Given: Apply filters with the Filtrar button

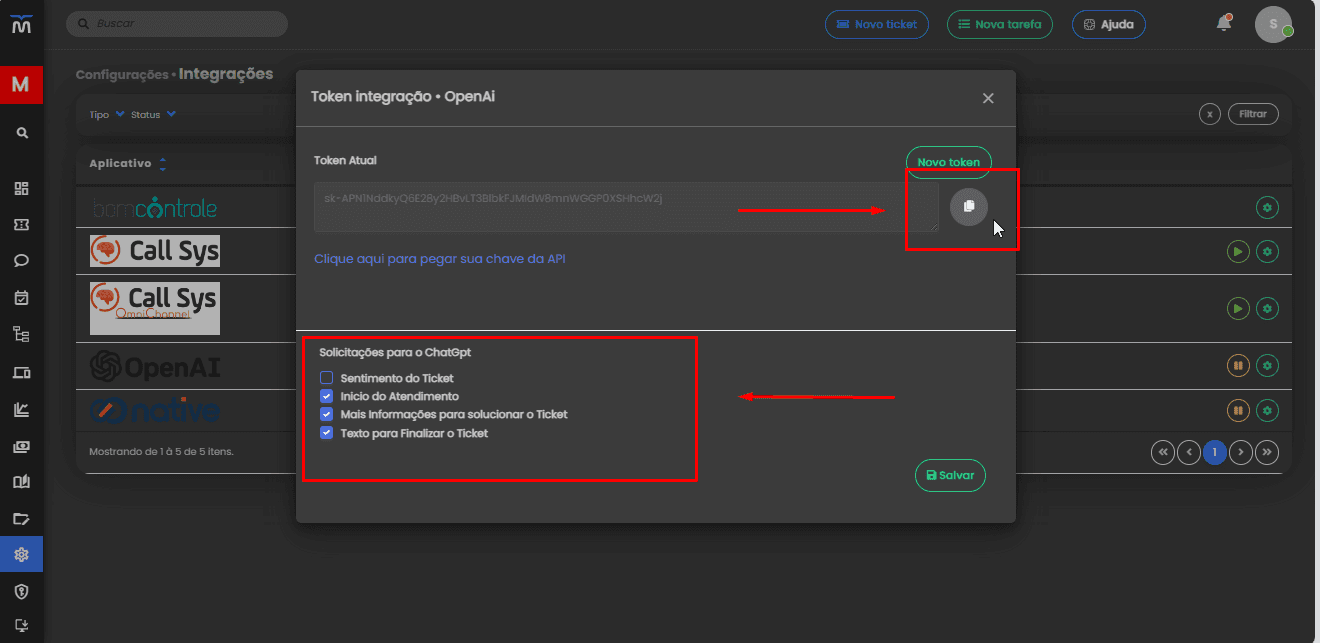Looking at the screenshot, I should (x=1253, y=114).
